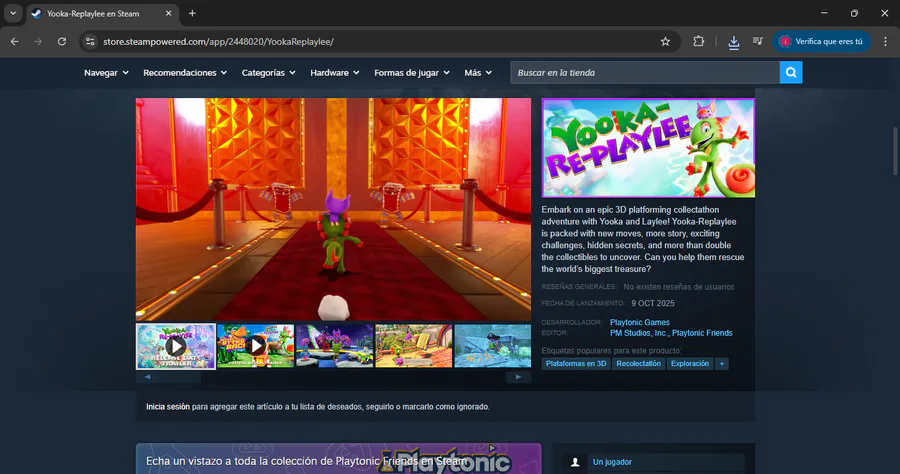Click the 'Plataformas en 3D' tag
Image resolution: width=900 pixels, height=474 pixels.
click(x=576, y=364)
